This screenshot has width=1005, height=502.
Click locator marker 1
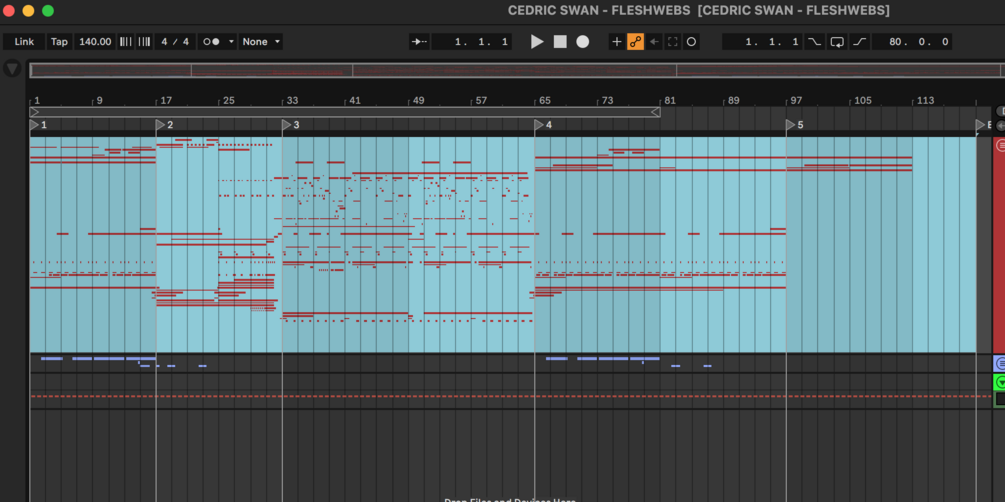35,124
